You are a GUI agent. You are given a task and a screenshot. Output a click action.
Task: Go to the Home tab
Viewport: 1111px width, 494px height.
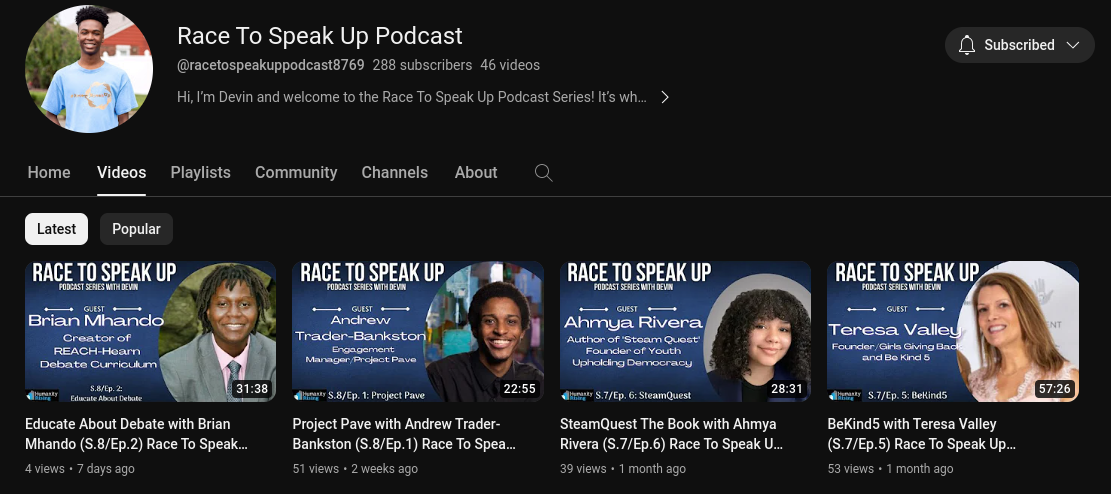tap(49, 172)
